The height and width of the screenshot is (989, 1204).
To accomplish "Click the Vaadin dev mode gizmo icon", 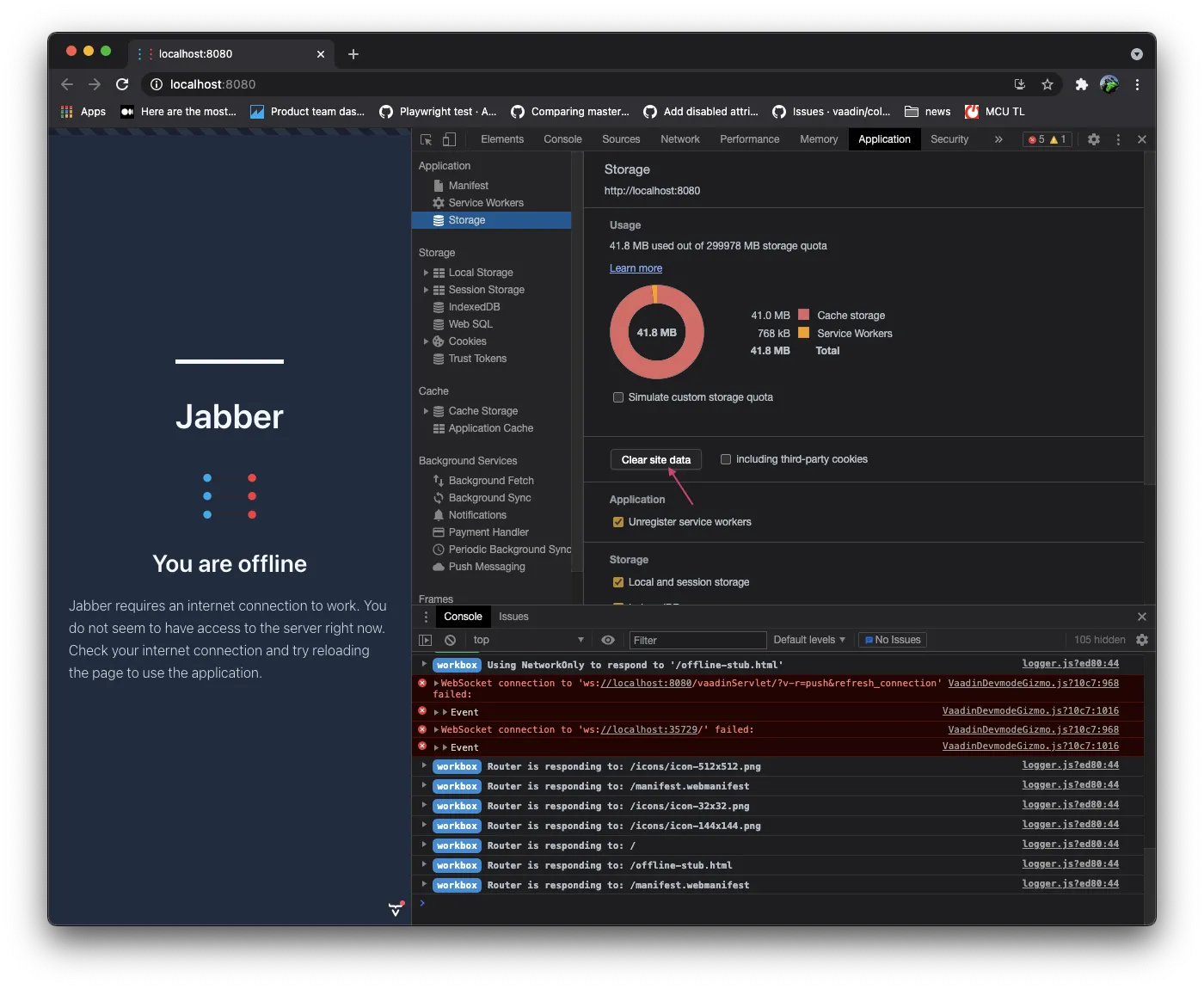I will pyautogui.click(x=396, y=908).
